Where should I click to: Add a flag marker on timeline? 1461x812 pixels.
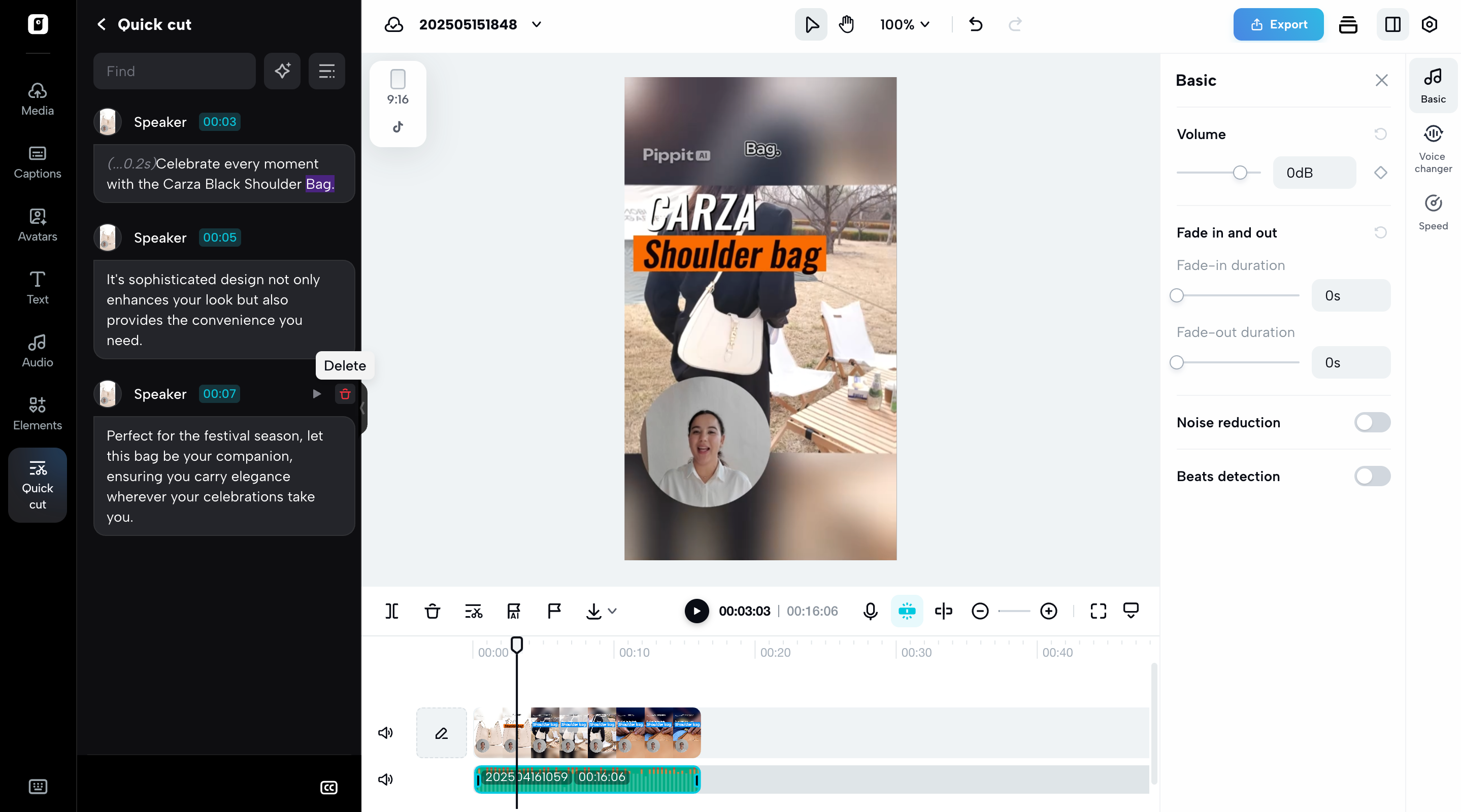[554, 611]
